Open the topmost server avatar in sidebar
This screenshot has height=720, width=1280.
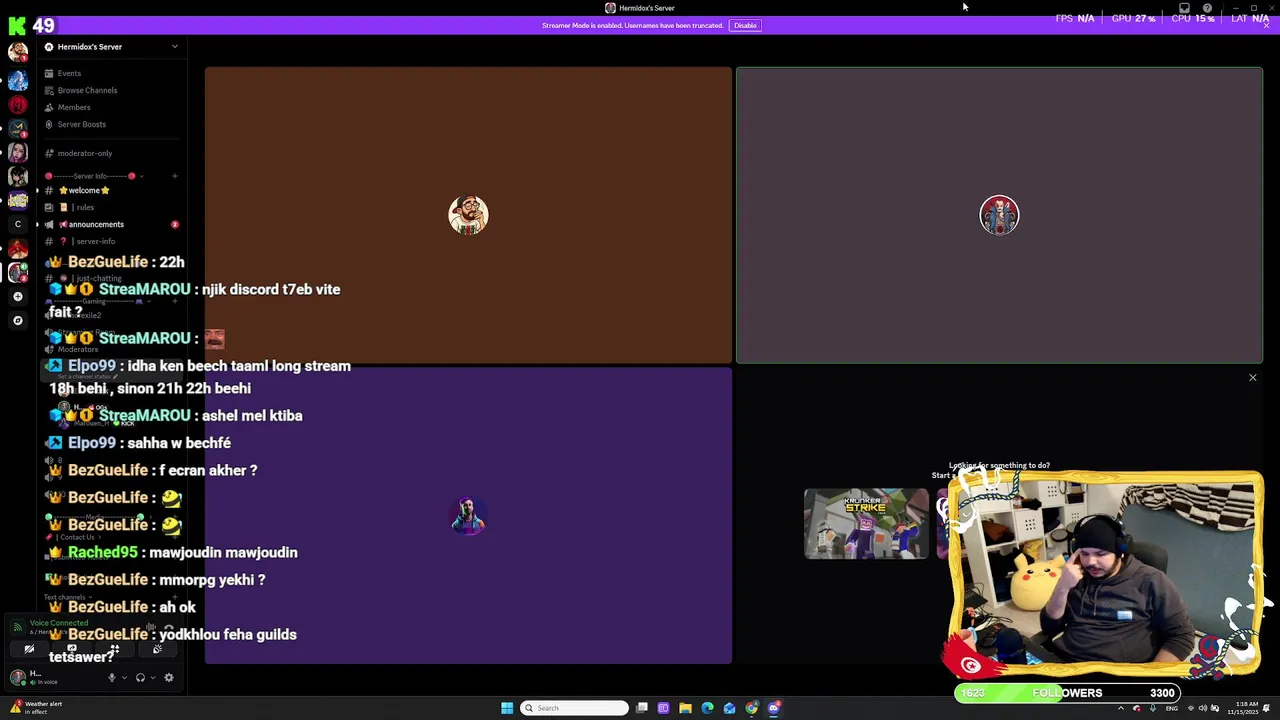(18, 52)
